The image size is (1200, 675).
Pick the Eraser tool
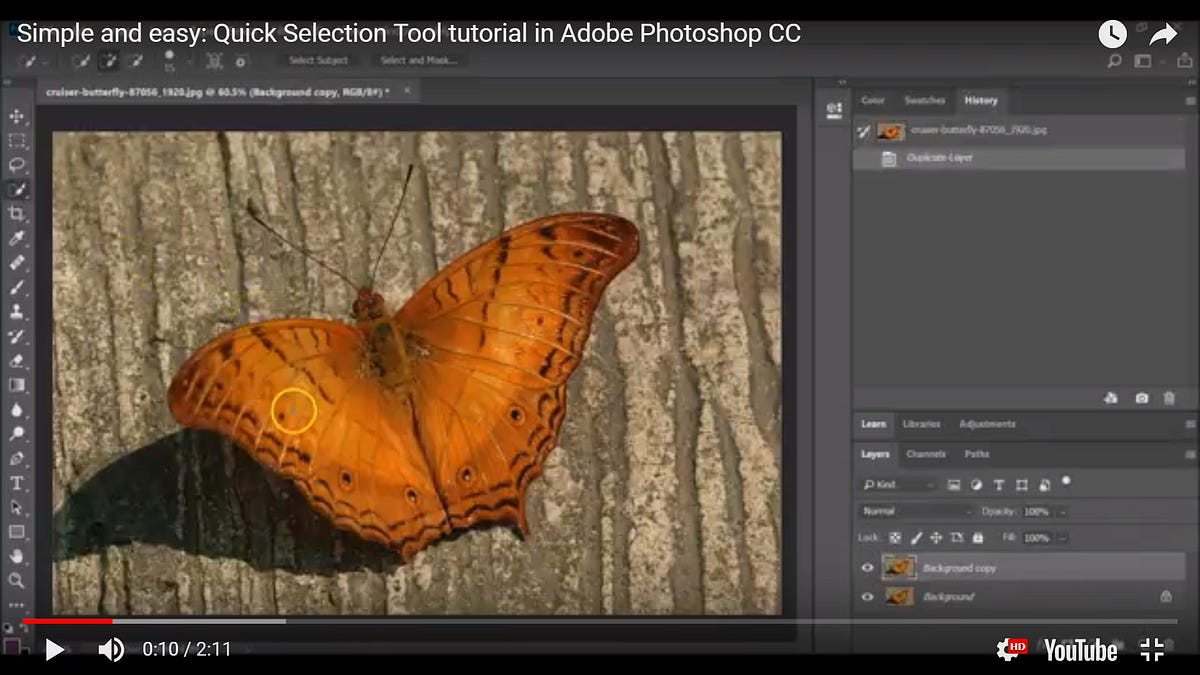17,360
